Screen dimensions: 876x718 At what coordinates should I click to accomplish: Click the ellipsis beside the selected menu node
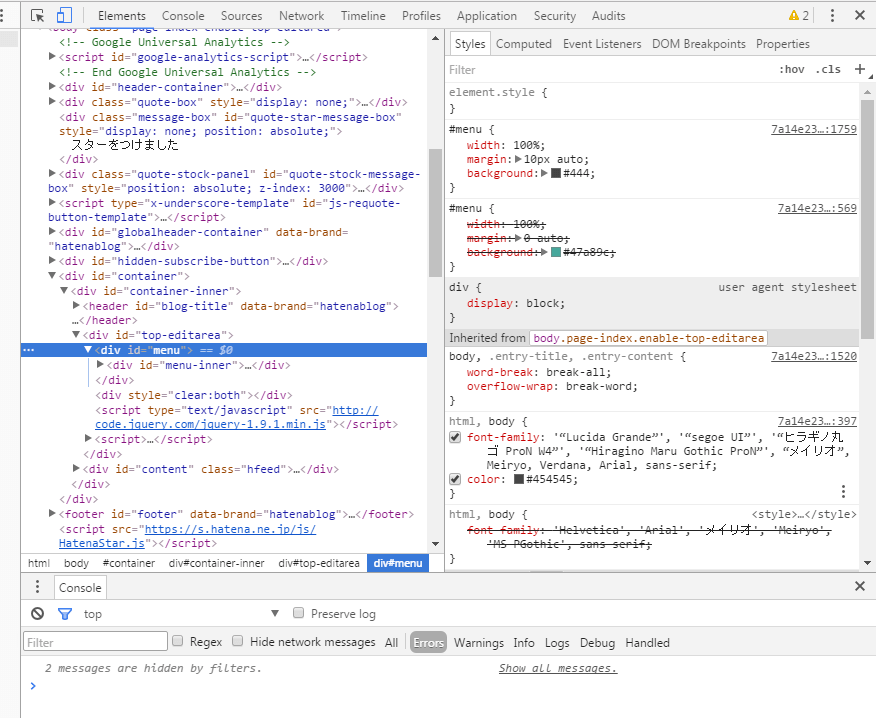point(29,350)
